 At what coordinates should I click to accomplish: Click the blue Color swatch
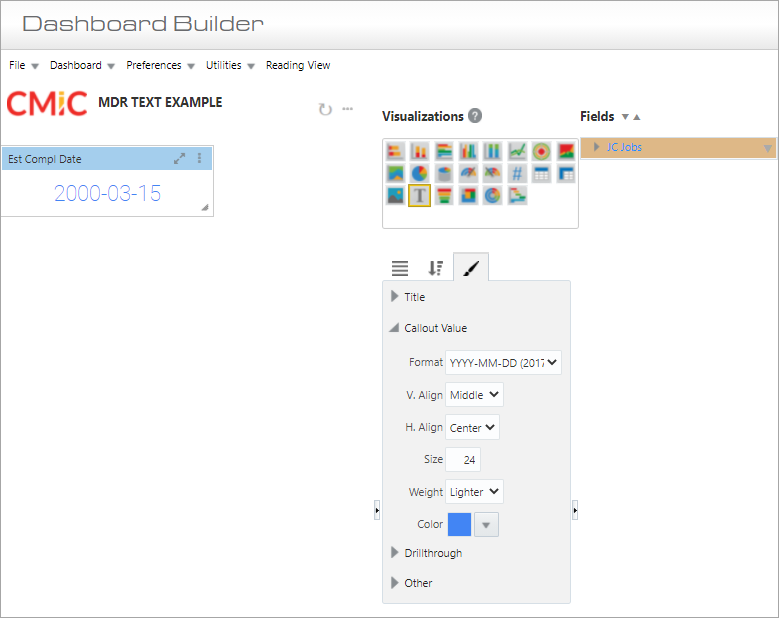click(x=460, y=525)
